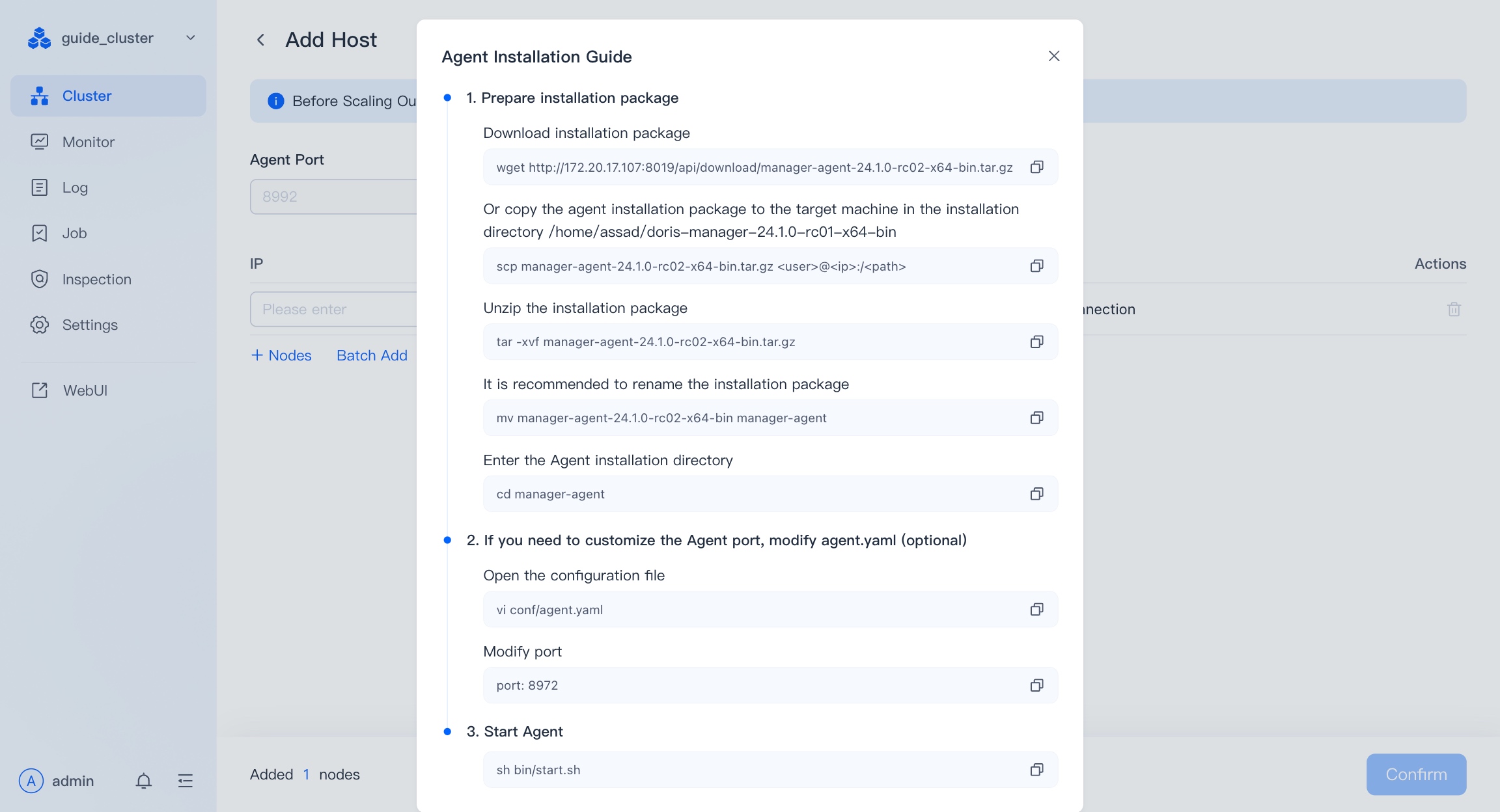Image resolution: width=1500 pixels, height=812 pixels.
Task: Click the vi conf/agent.yaml text
Action: coord(549,610)
